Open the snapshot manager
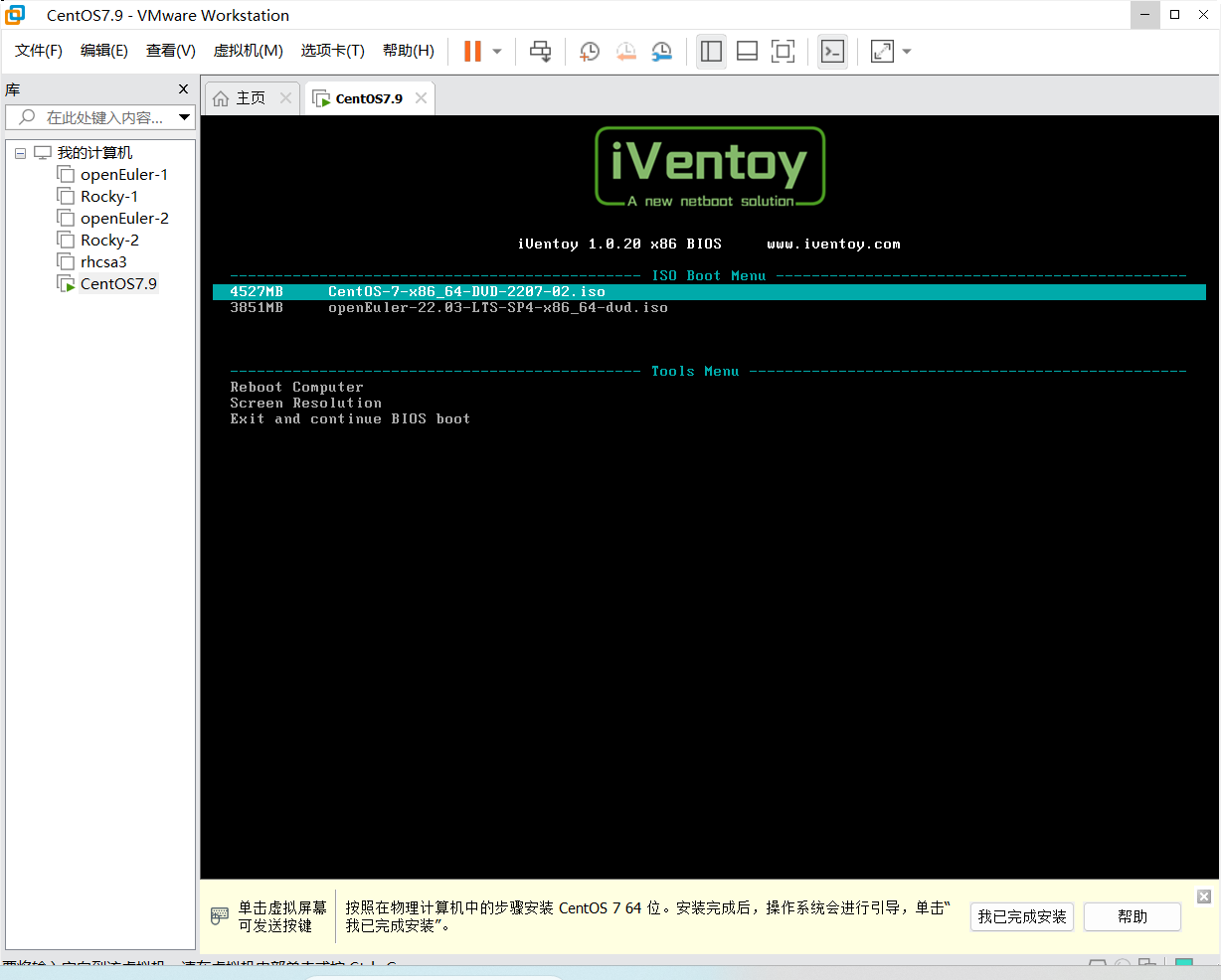The image size is (1221, 980). [x=662, y=51]
